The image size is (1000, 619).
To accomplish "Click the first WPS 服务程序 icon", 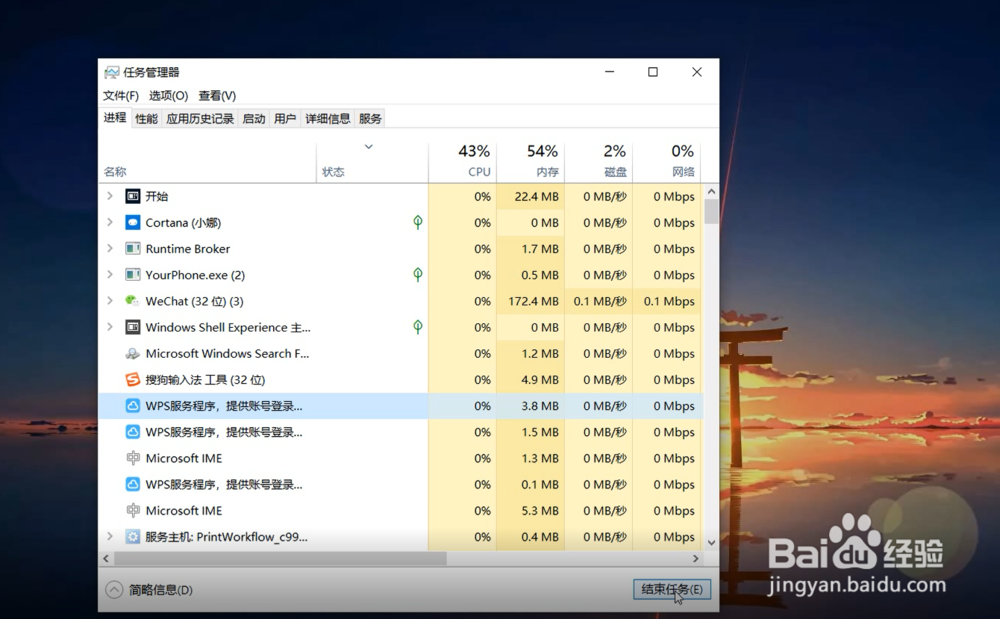I will click(131, 406).
